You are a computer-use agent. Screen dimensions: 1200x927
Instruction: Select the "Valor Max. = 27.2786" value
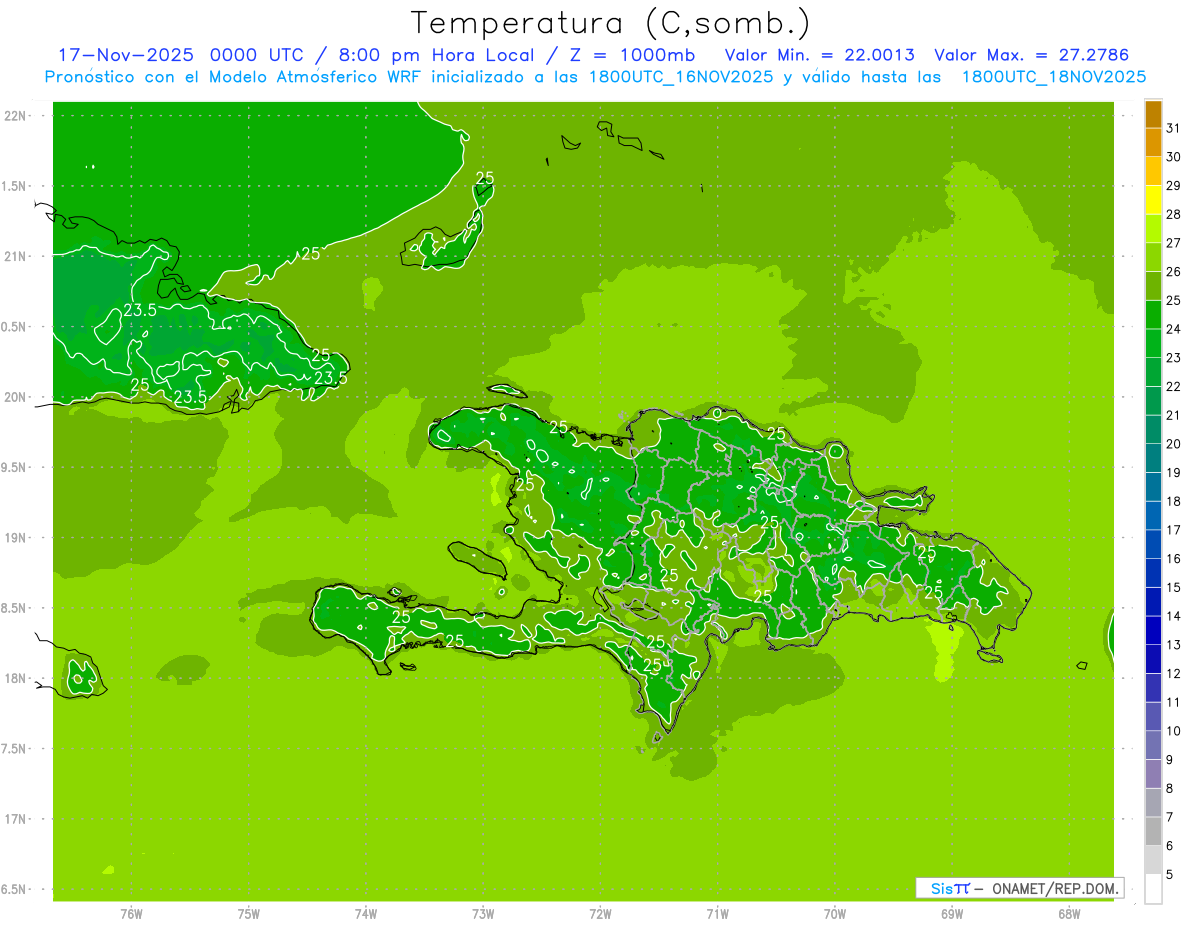click(x=1032, y=55)
